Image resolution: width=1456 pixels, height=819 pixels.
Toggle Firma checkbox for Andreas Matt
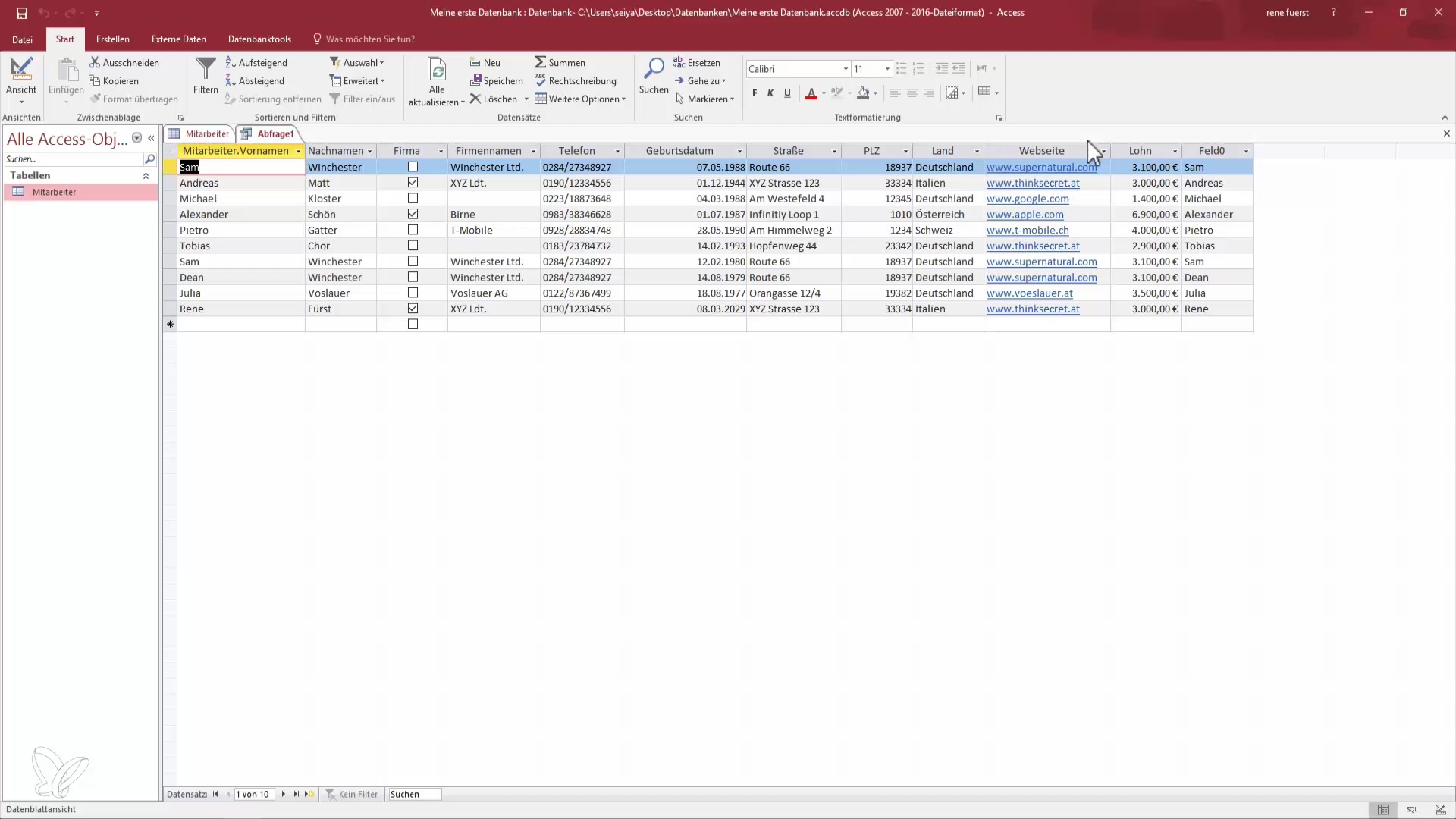(x=413, y=183)
